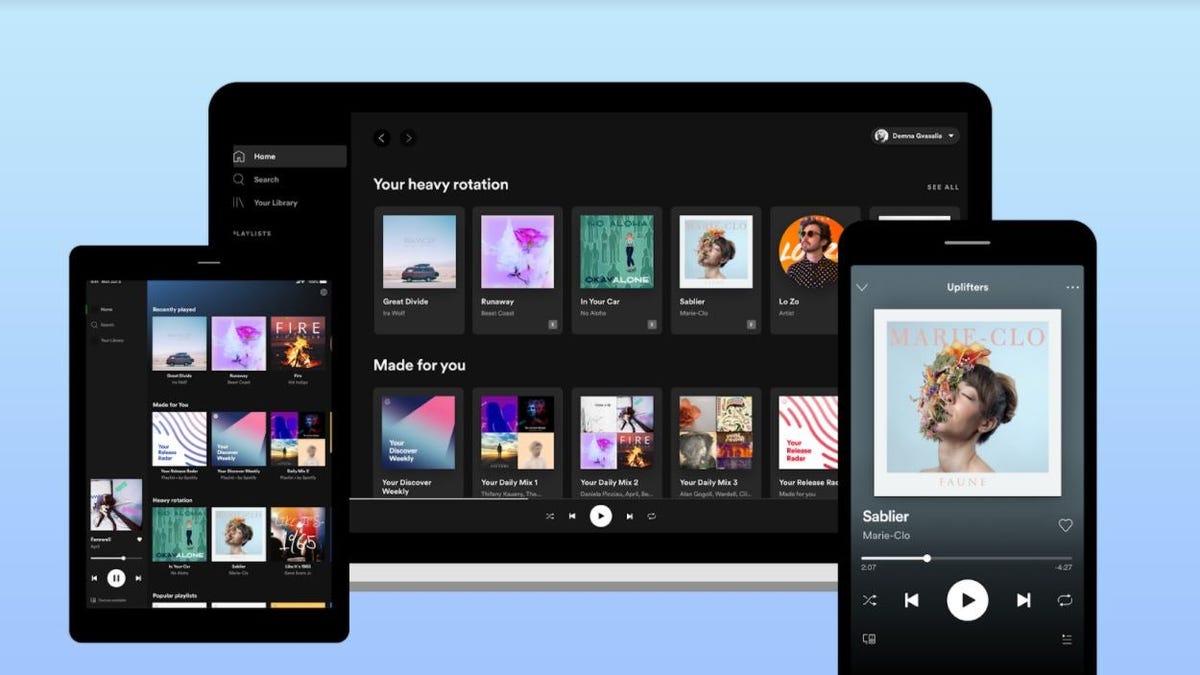Open Daily Mix 2 on tablet
The image size is (1200, 675).
(297, 445)
